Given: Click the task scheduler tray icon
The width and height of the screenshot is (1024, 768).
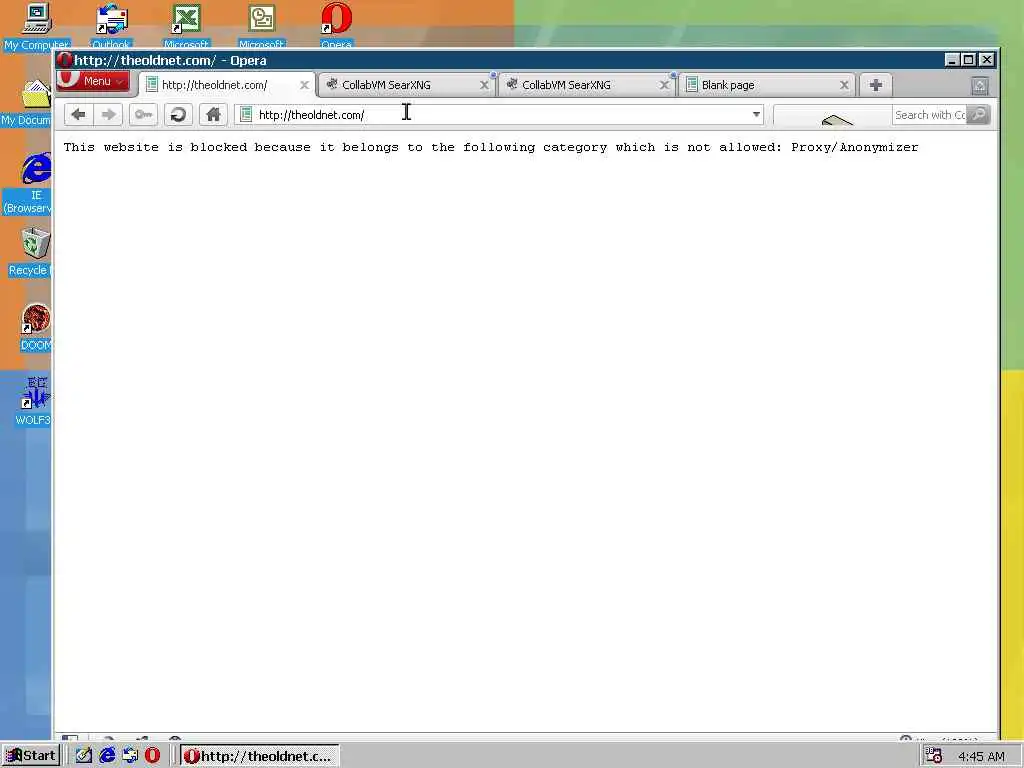Looking at the screenshot, I should [x=933, y=756].
